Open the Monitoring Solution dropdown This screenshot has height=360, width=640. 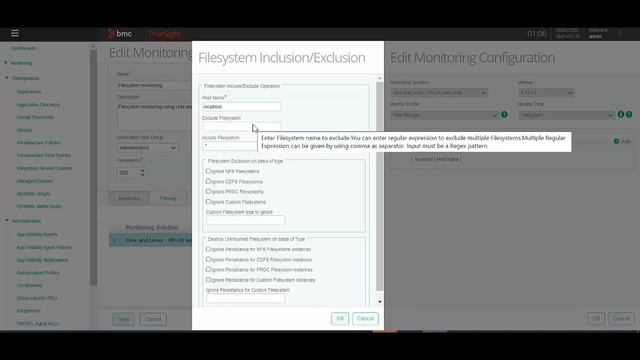pyautogui.click(x=439, y=93)
